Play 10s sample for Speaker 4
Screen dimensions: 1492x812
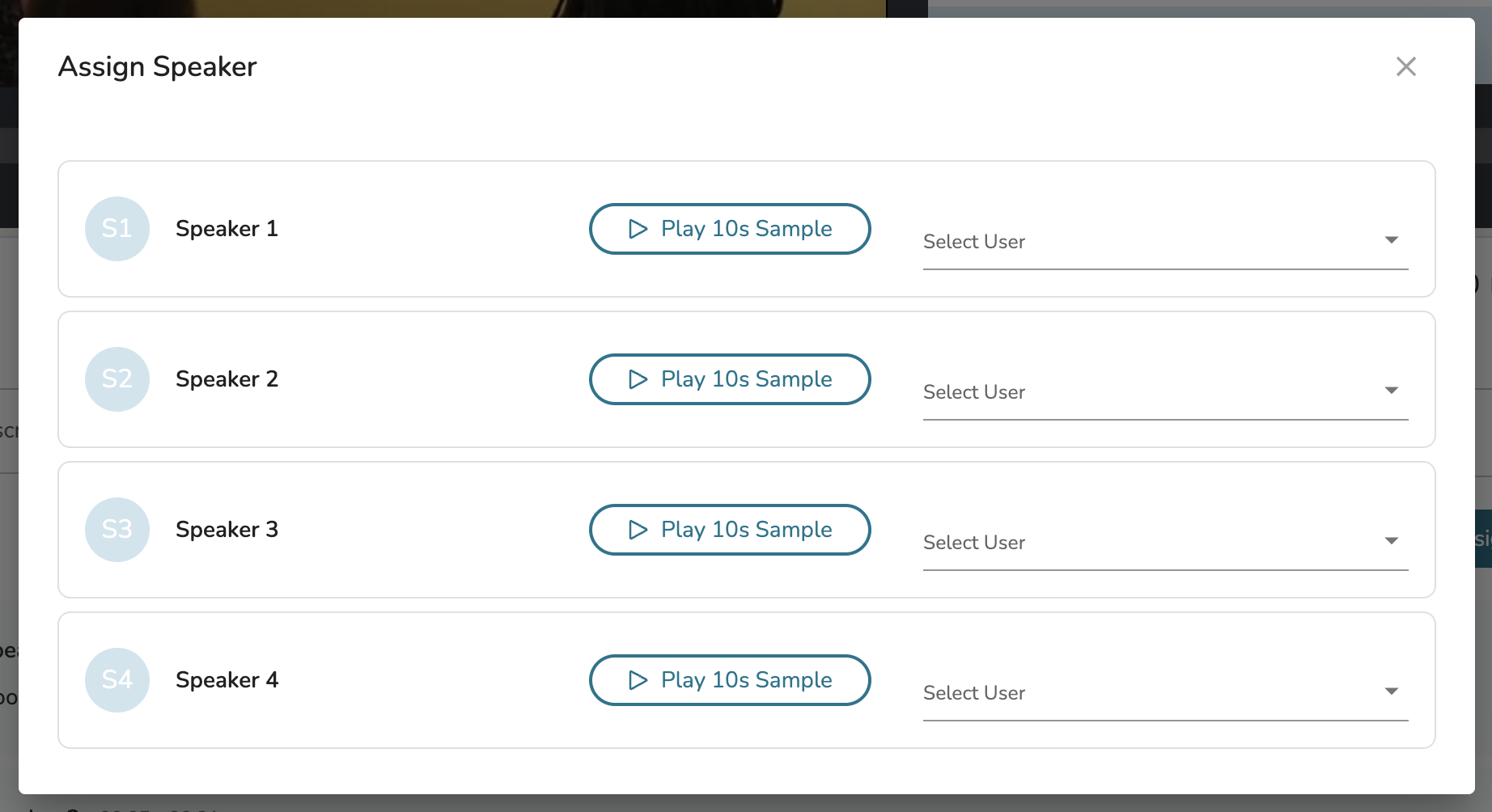[730, 680]
